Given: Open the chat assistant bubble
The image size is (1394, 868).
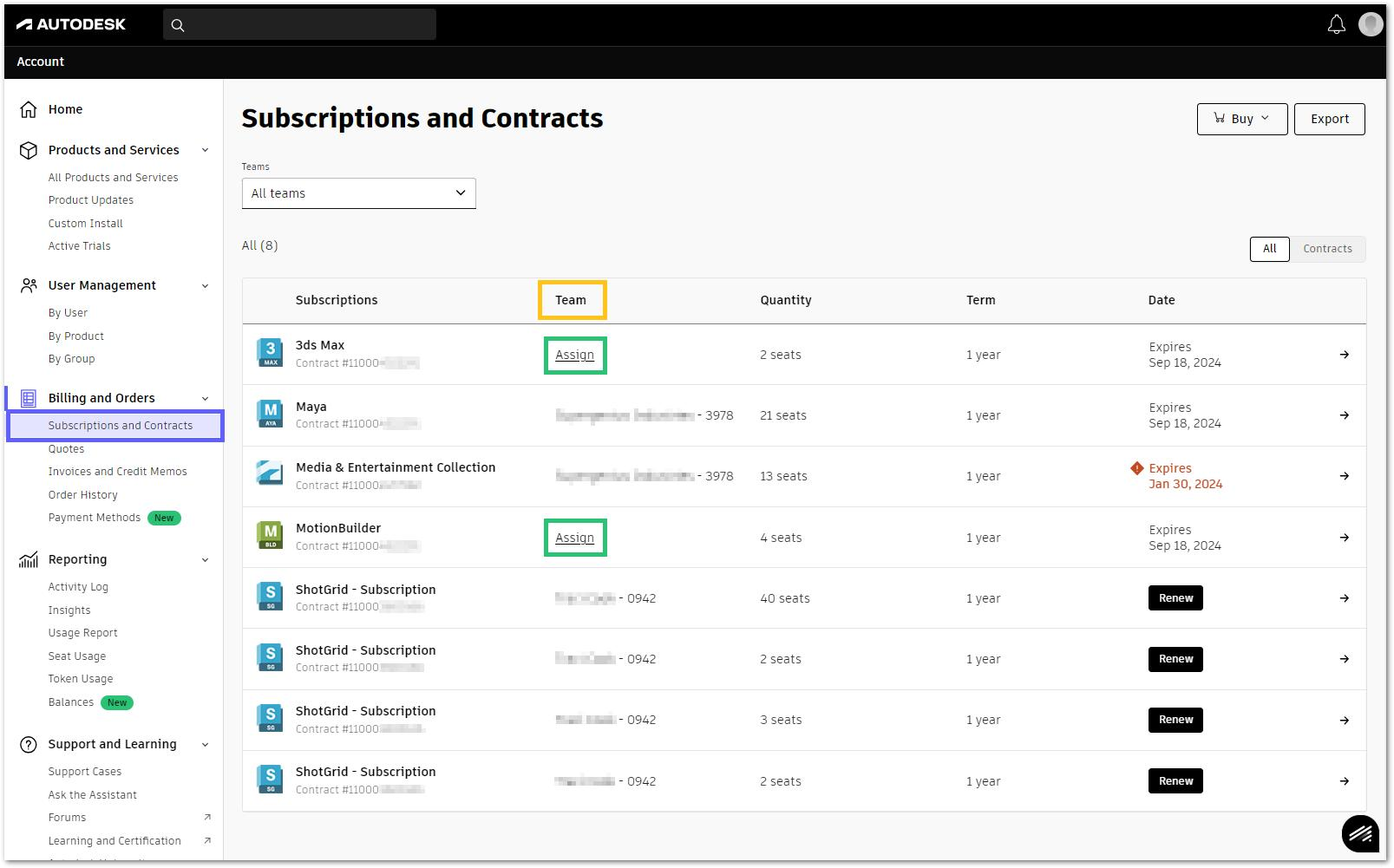Looking at the screenshot, I should pos(1360,834).
